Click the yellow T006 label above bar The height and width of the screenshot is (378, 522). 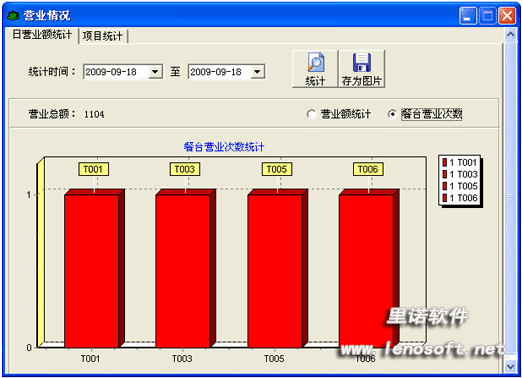(x=368, y=169)
